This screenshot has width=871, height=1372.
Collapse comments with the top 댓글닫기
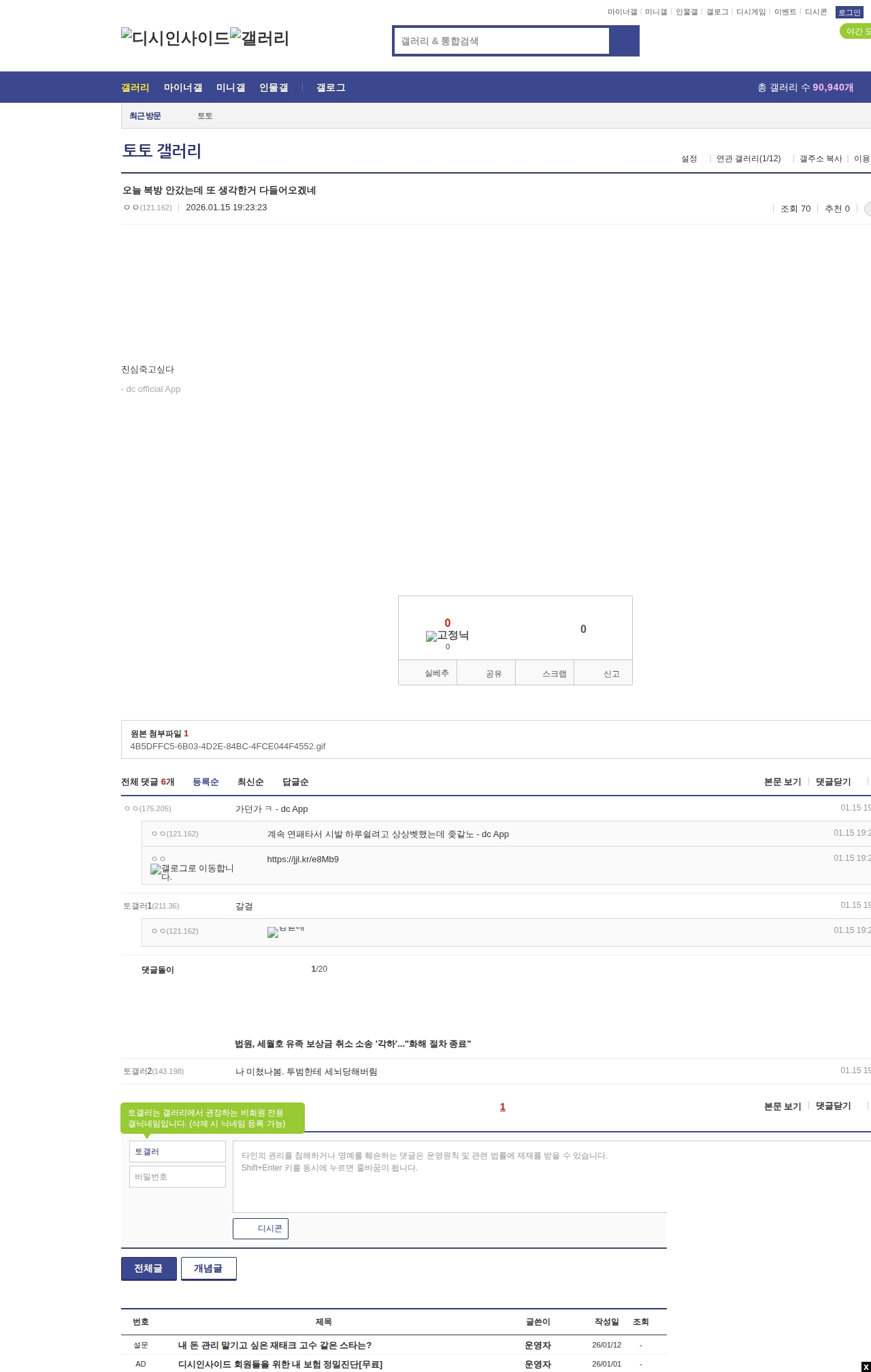(x=834, y=782)
